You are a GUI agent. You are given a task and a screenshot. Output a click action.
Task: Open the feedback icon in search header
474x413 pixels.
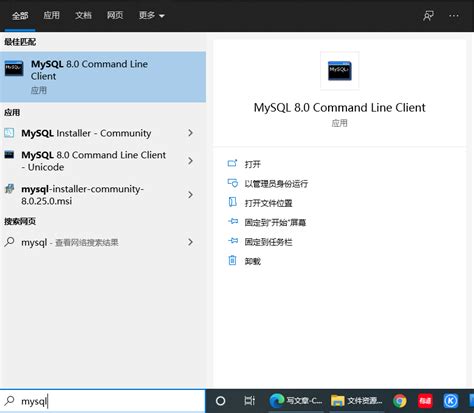[x=428, y=15]
